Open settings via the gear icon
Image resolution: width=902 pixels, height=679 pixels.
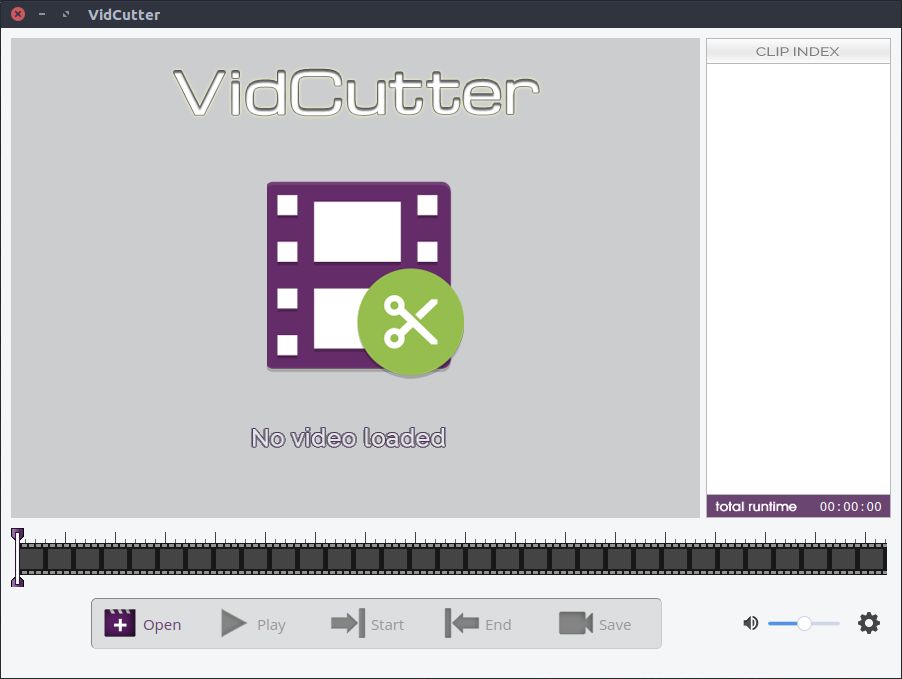point(869,623)
